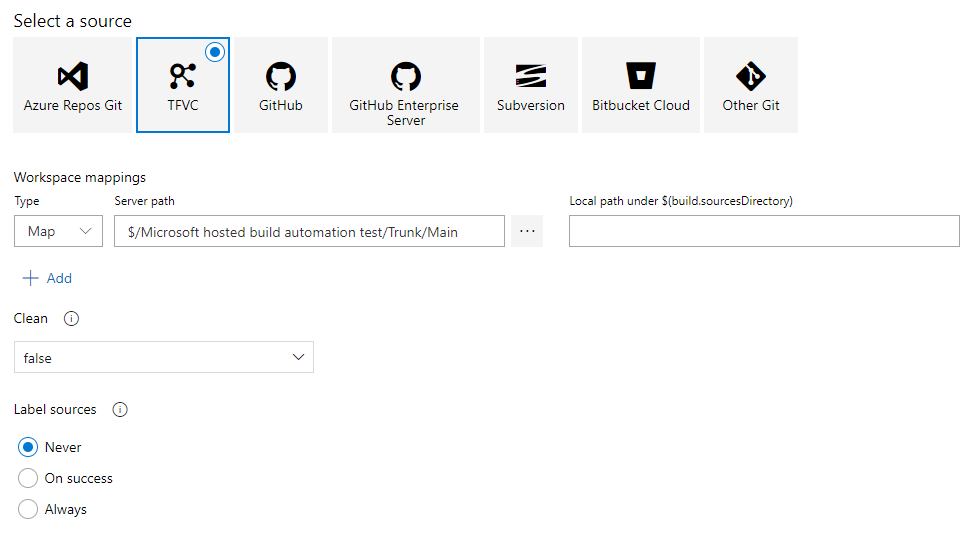Show info tooltip for Label sources
Image resolution: width=972 pixels, height=551 pixels.
[120, 410]
